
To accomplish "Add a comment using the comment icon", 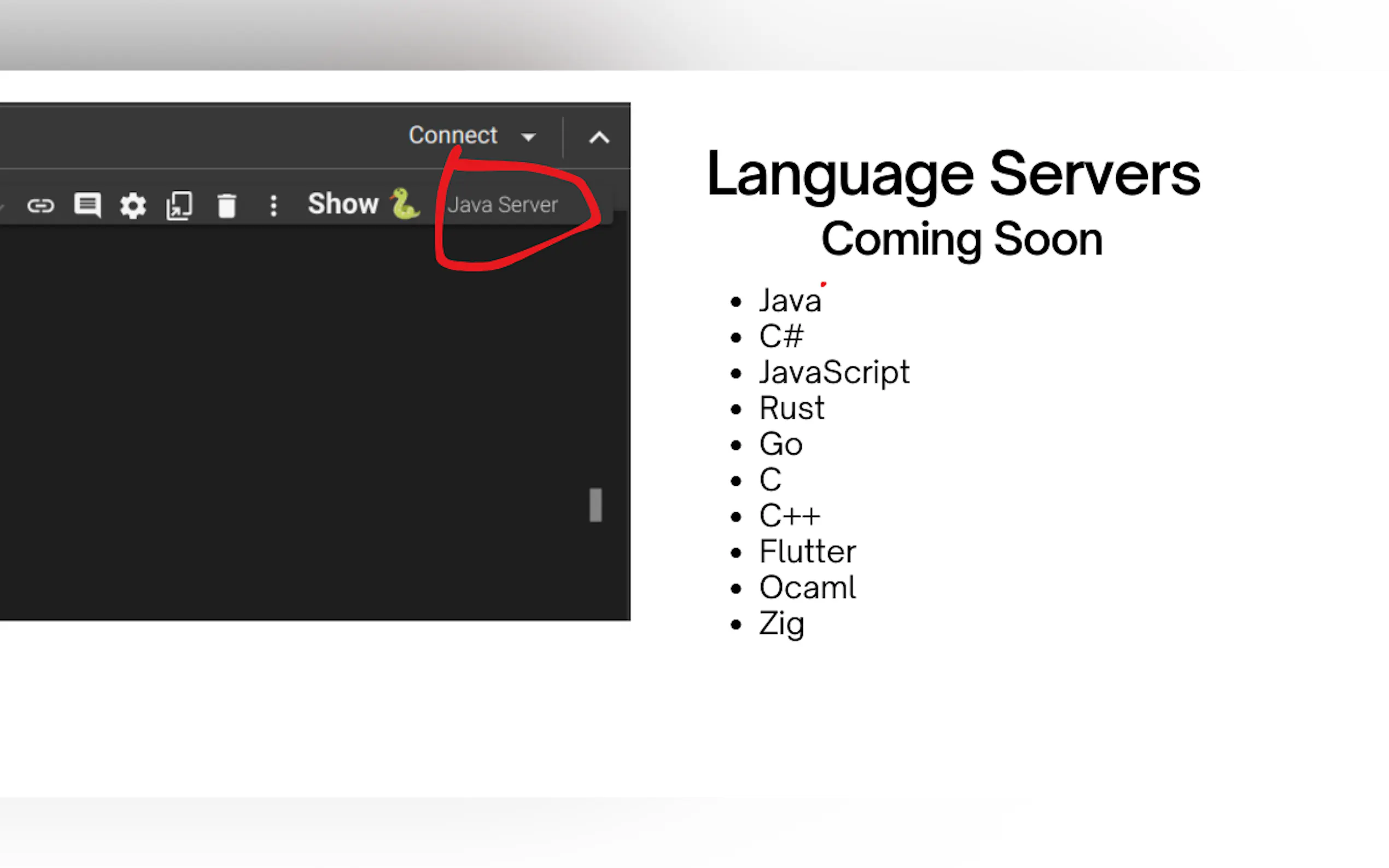I will point(87,205).
